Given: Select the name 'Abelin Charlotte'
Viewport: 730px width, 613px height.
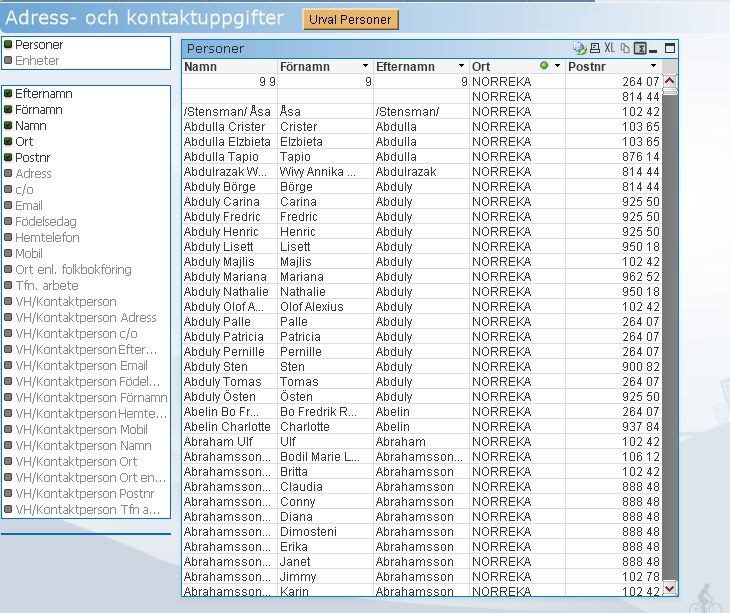Looking at the screenshot, I should tap(230, 427).
